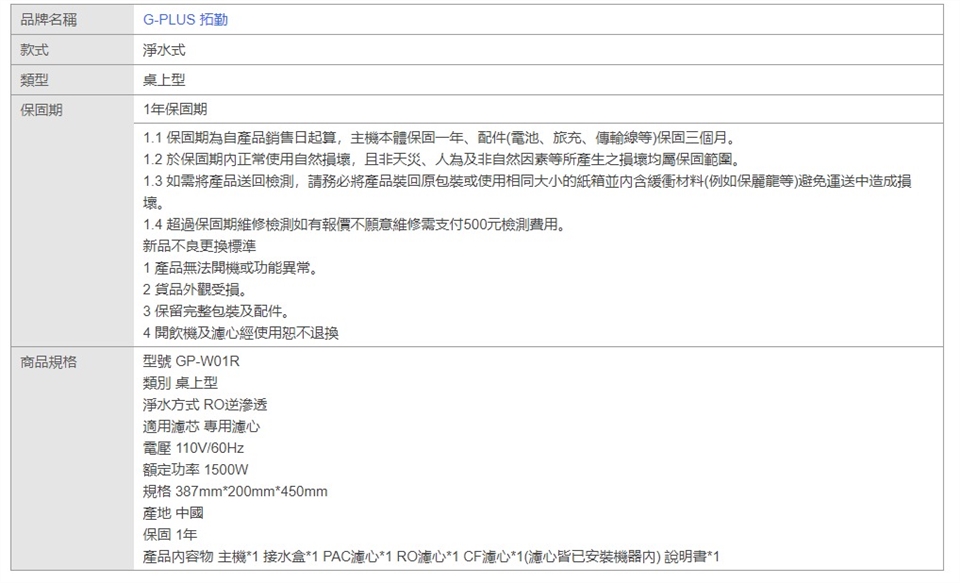Click the 品牌名稱 row label
This screenshot has height=583, width=960.
(x=49, y=20)
